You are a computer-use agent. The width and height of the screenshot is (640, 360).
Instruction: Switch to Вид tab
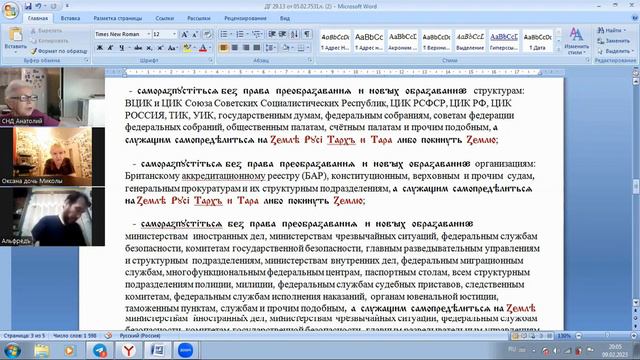coord(284,18)
